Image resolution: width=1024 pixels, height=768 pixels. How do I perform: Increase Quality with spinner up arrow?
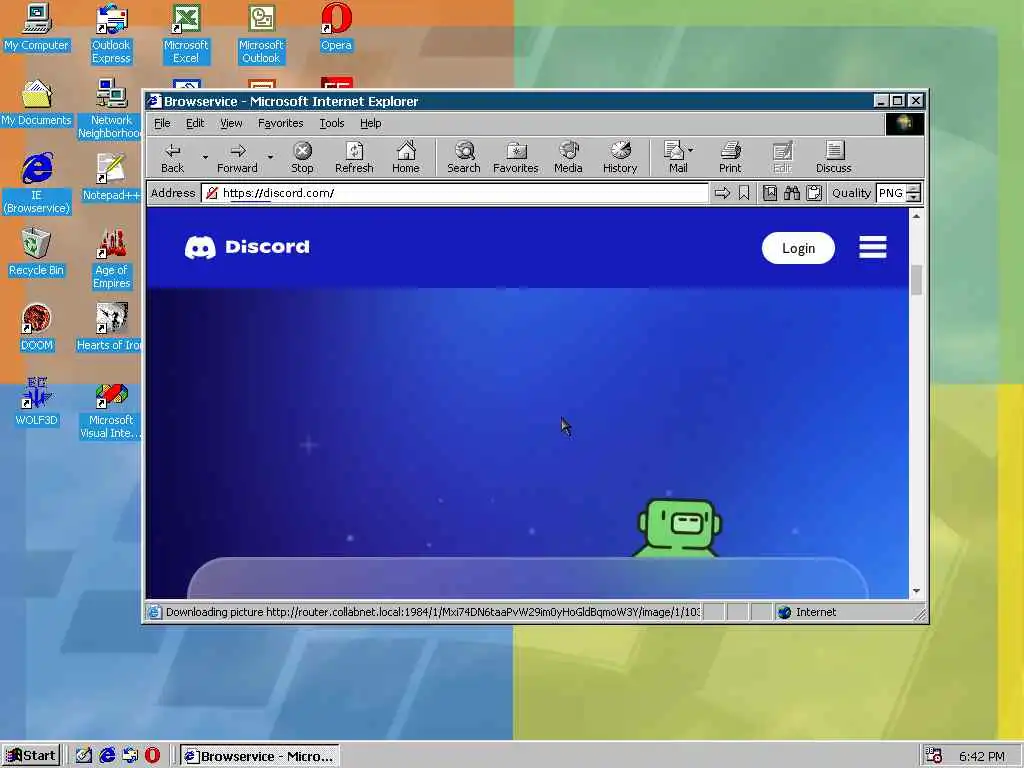(x=914, y=189)
